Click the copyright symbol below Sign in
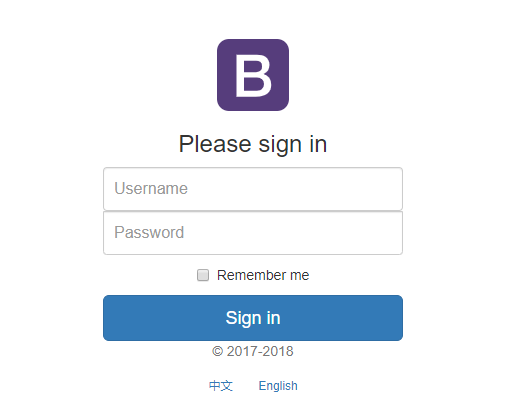The width and height of the screenshot is (518, 413). (x=217, y=351)
